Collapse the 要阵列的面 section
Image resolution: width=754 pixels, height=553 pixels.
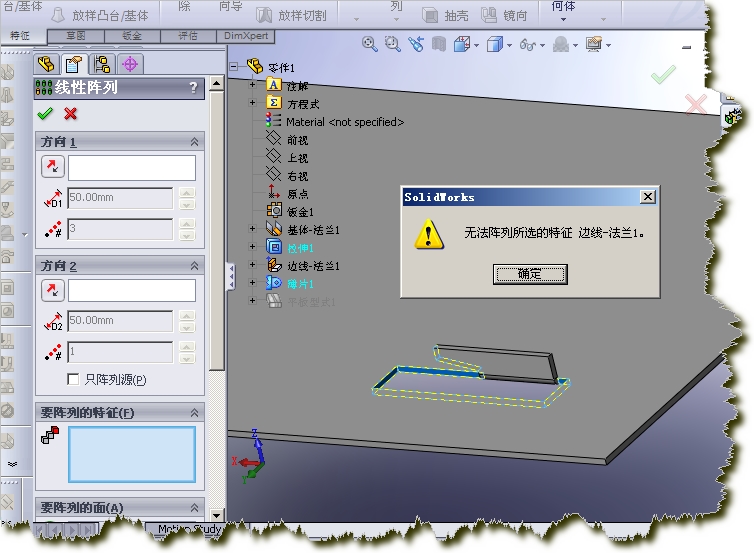pyautogui.click(x=194, y=507)
